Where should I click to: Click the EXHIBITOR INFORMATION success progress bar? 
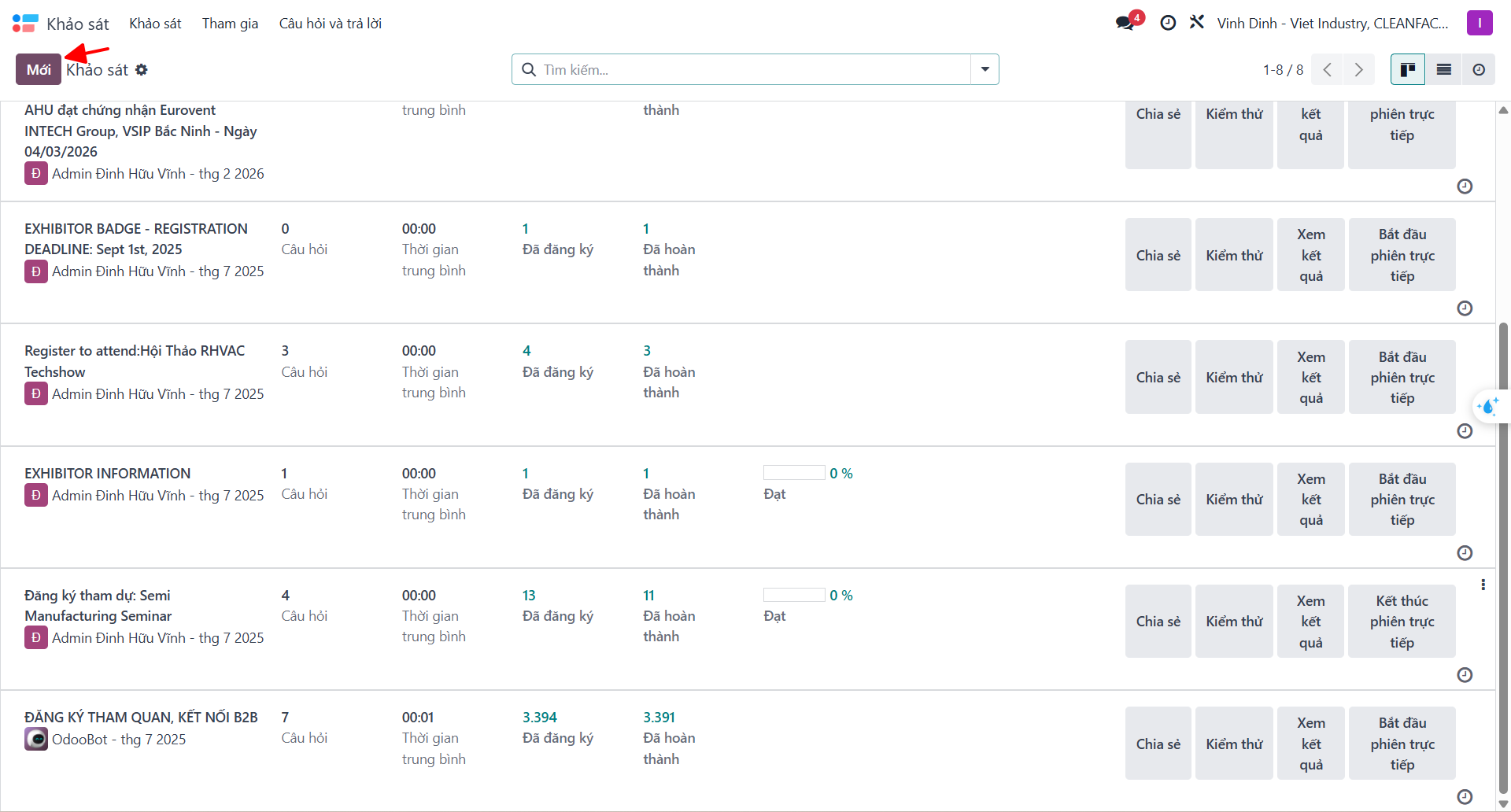(794, 473)
